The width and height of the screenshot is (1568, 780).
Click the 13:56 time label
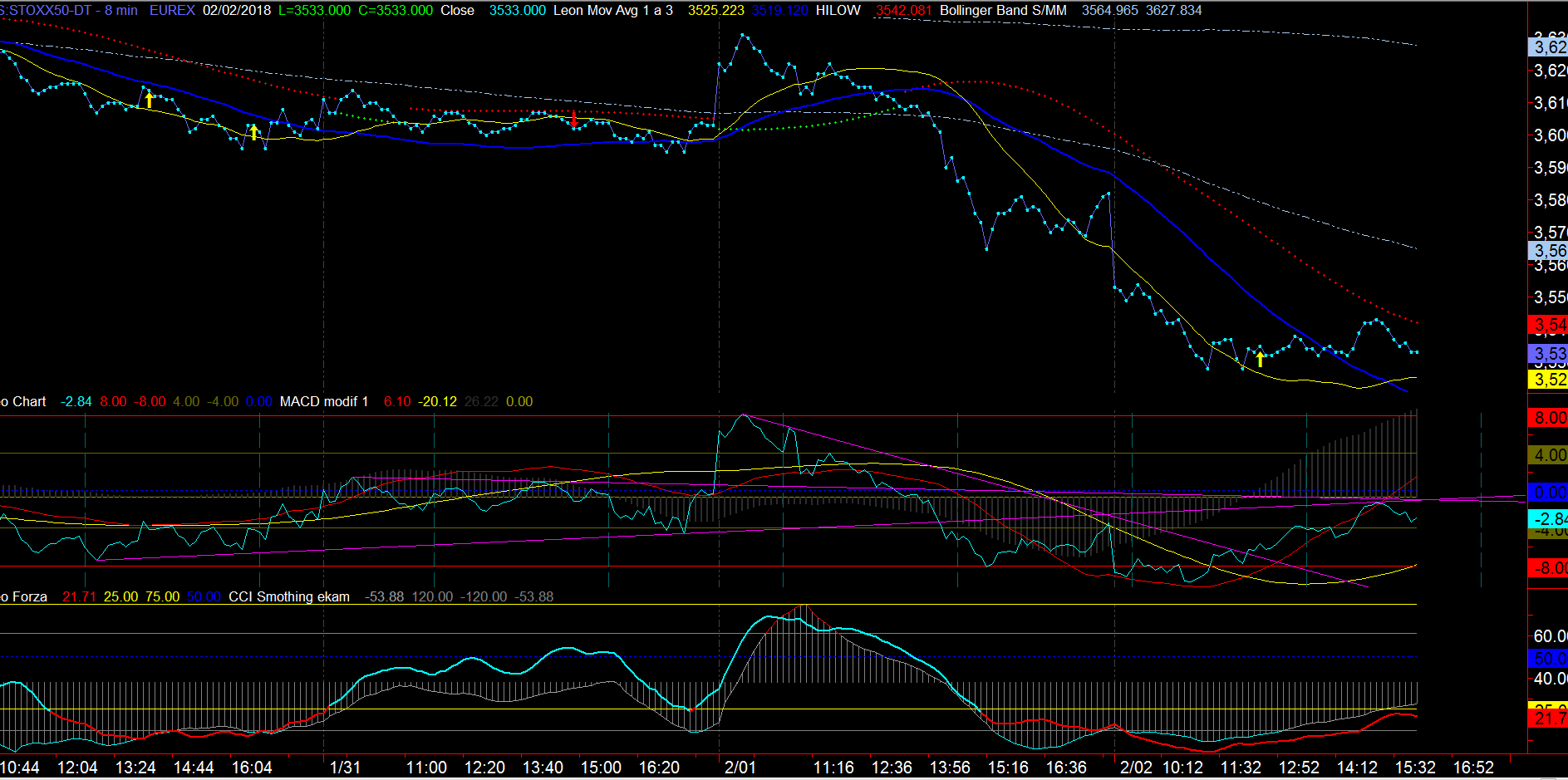click(x=950, y=768)
